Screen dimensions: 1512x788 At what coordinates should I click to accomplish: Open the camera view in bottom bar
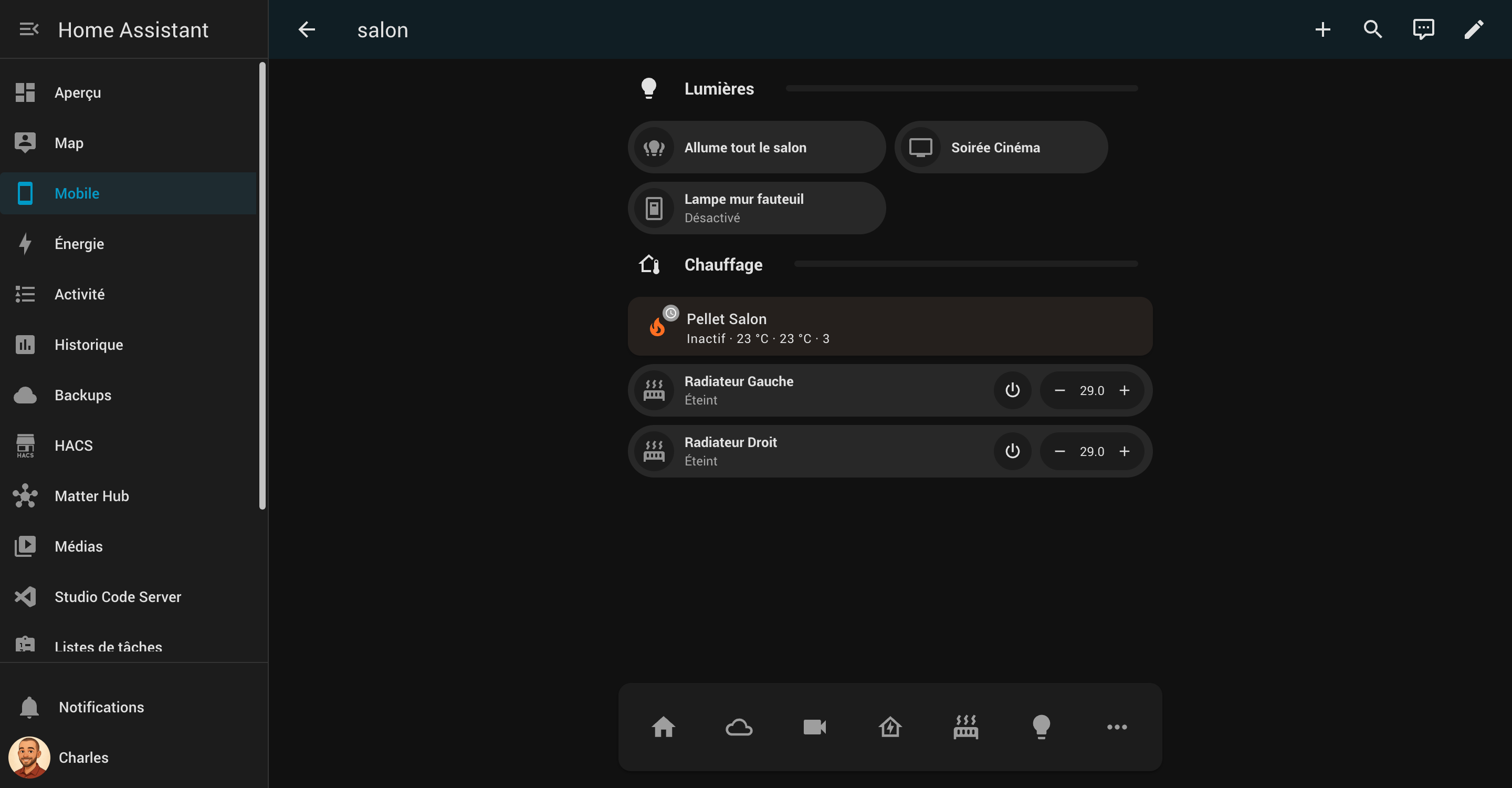tap(814, 727)
